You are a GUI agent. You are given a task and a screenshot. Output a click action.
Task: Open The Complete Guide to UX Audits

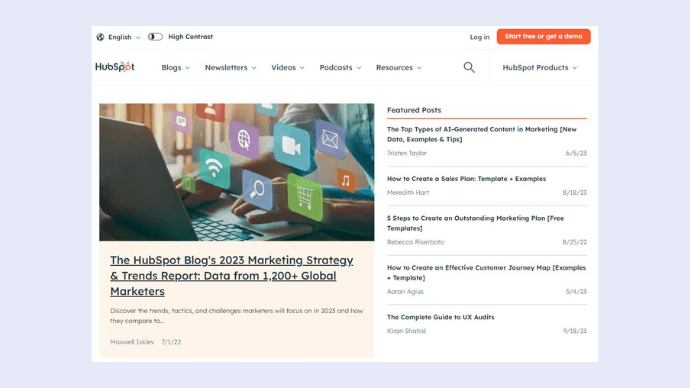point(440,317)
